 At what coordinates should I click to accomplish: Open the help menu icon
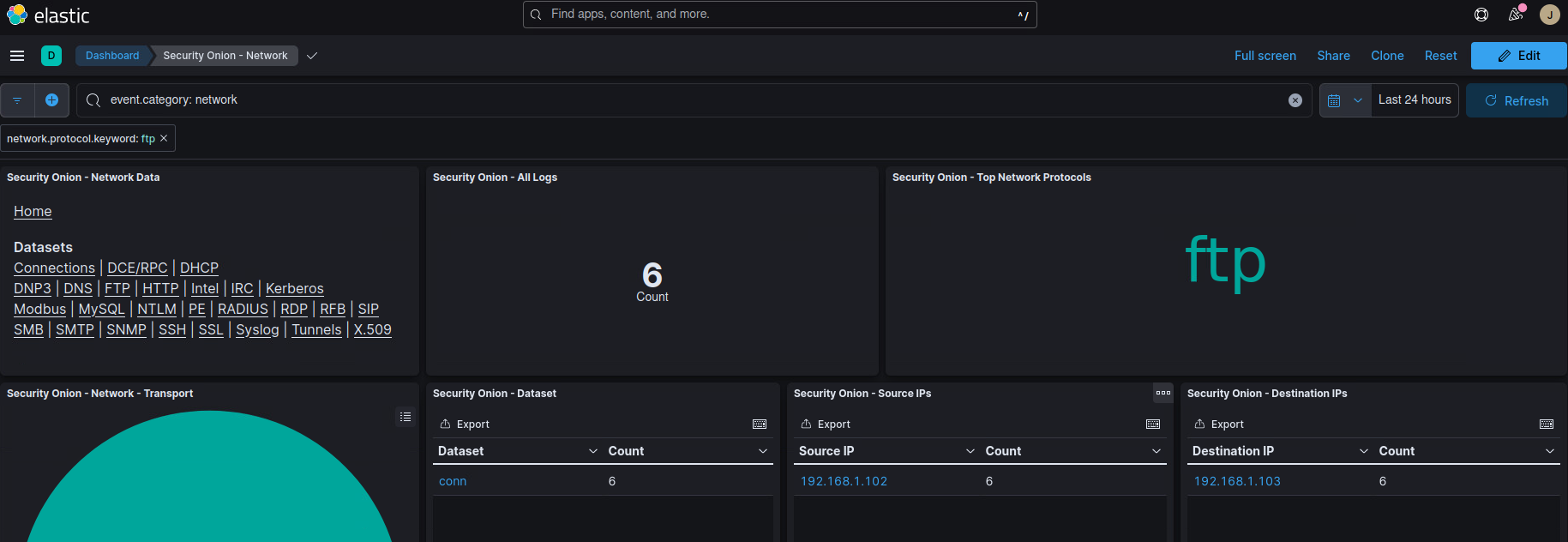tap(1481, 15)
